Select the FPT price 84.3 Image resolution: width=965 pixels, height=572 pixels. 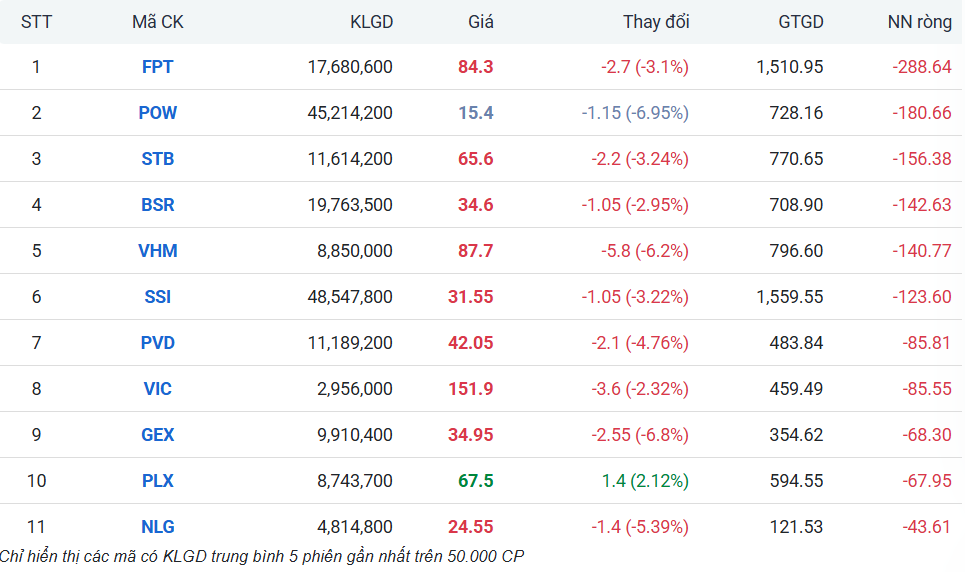point(476,66)
